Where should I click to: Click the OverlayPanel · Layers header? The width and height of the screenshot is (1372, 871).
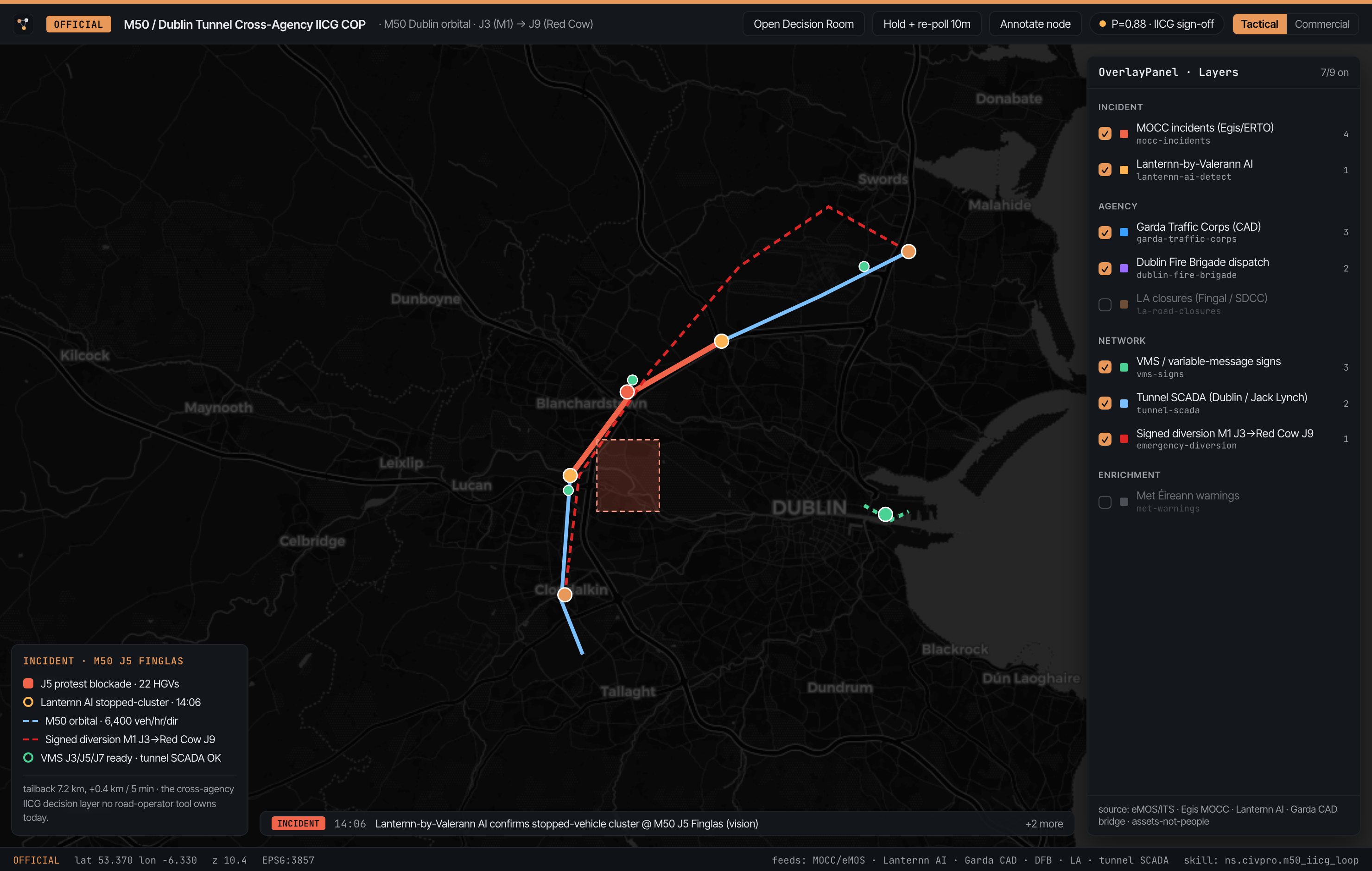tap(1168, 72)
